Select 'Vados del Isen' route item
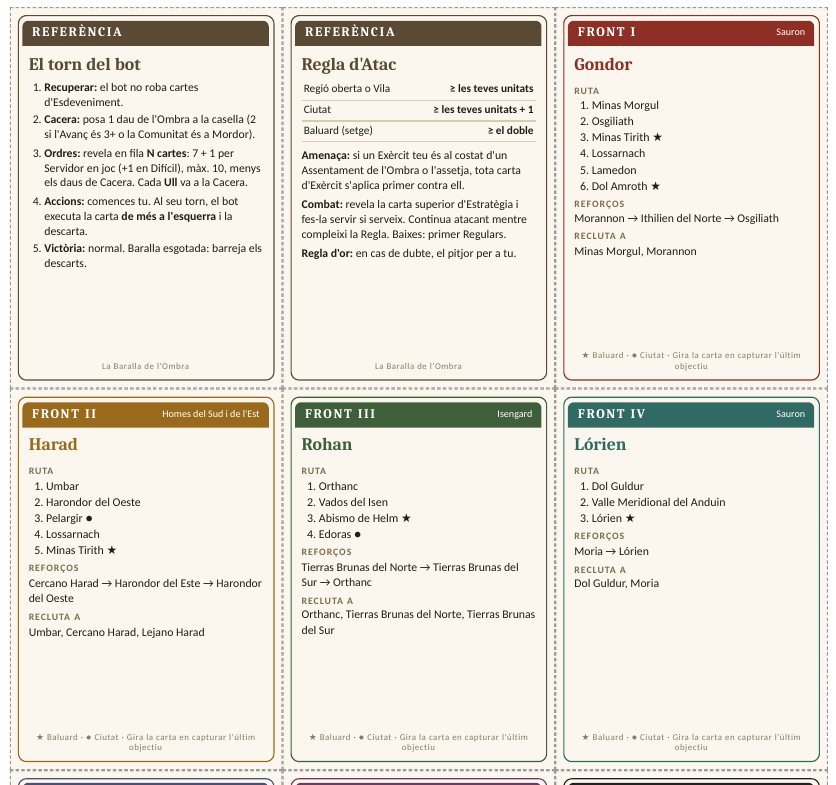The image size is (836, 785). tap(353, 502)
